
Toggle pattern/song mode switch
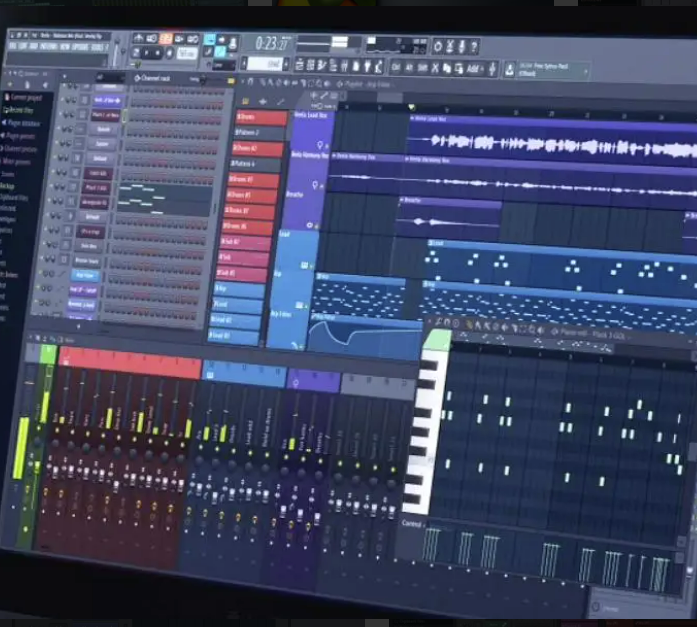[x=136, y=53]
